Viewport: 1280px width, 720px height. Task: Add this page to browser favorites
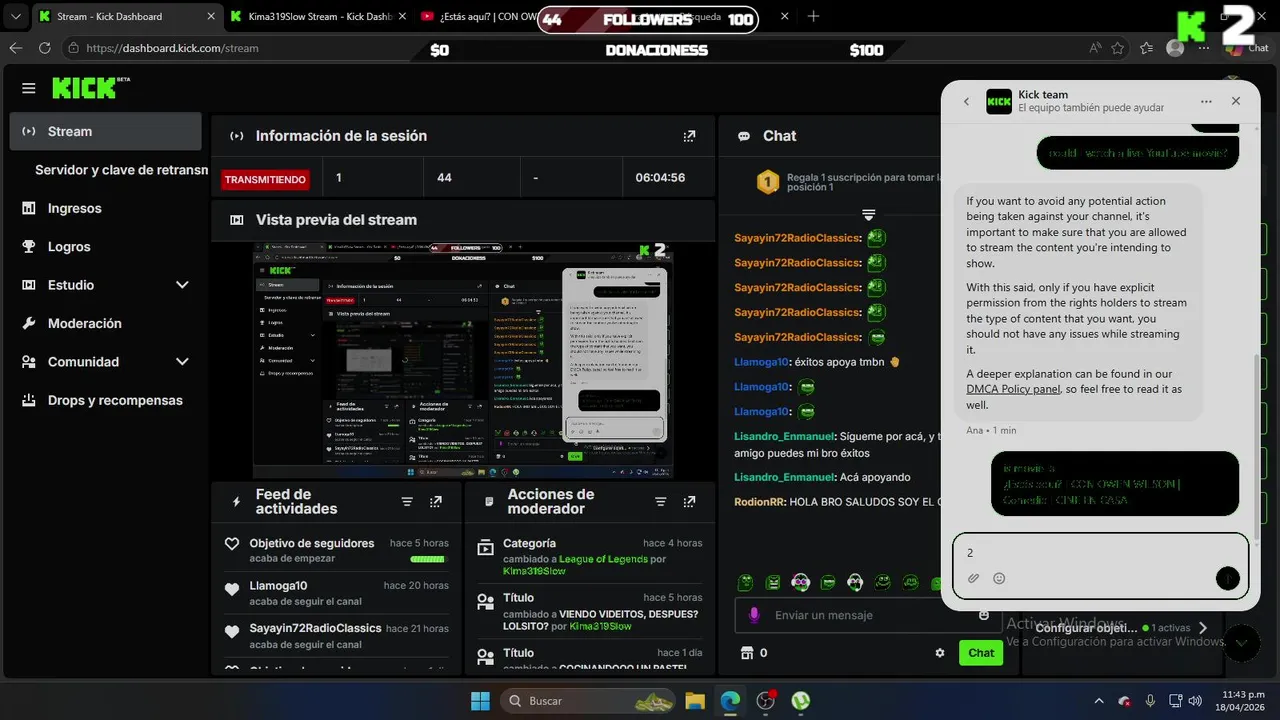pyautogui.click(x=1117, y=48)
